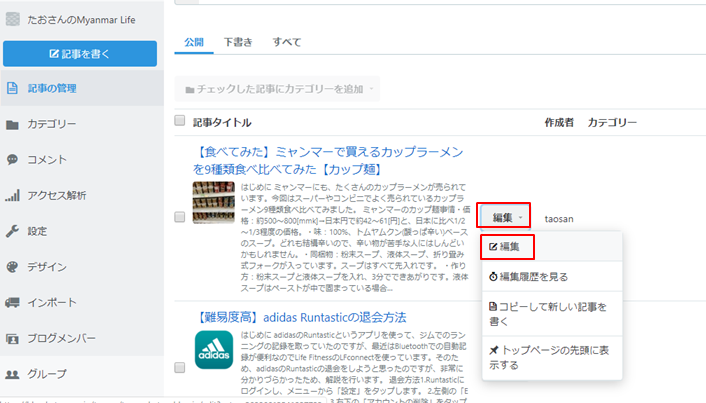The width and height of the screenshot is (706, 403).
Task: Click the wrench icon beside 設定
Action: (13, 231)
